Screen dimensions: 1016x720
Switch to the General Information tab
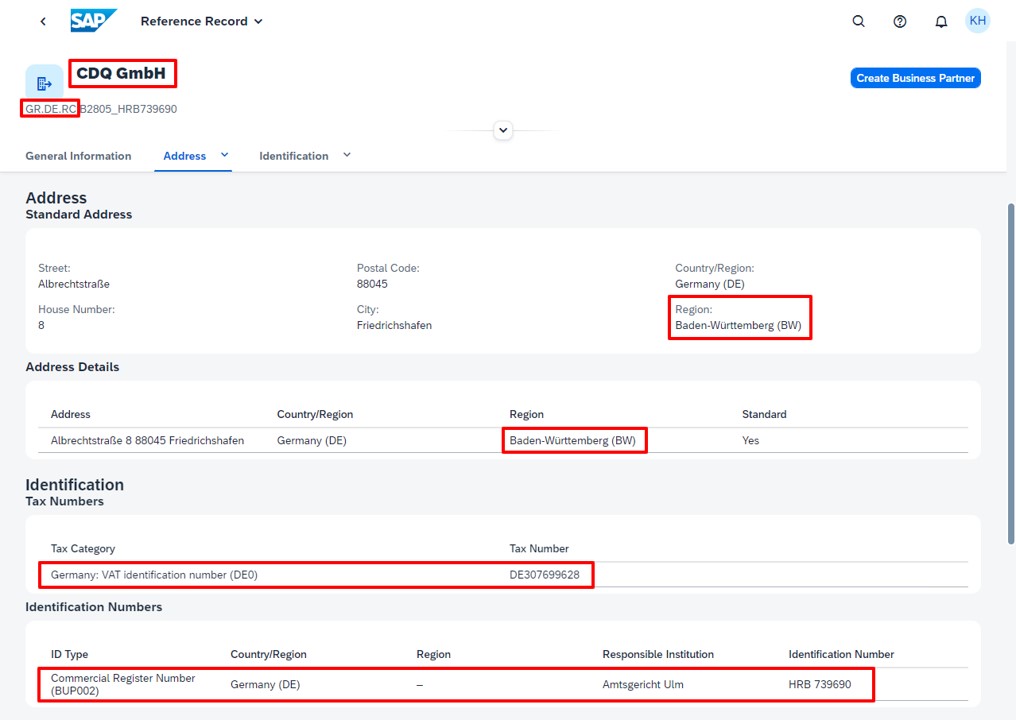(x=78, y=156)
